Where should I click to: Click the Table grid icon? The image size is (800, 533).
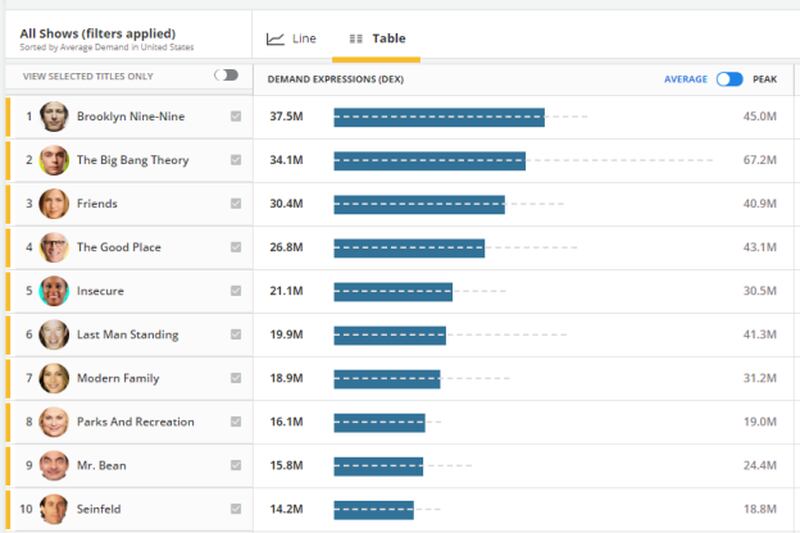[356, 39]
